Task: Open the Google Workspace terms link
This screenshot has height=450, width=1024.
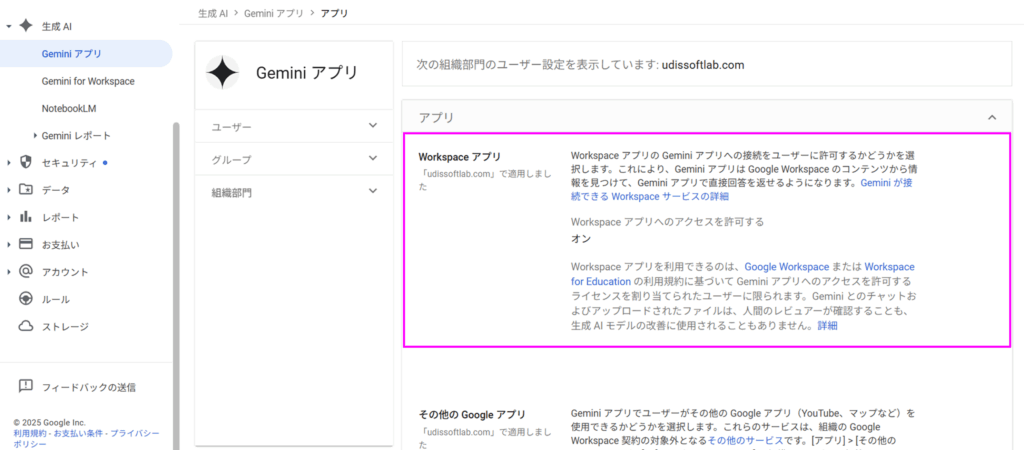Action: click(787, 266)
